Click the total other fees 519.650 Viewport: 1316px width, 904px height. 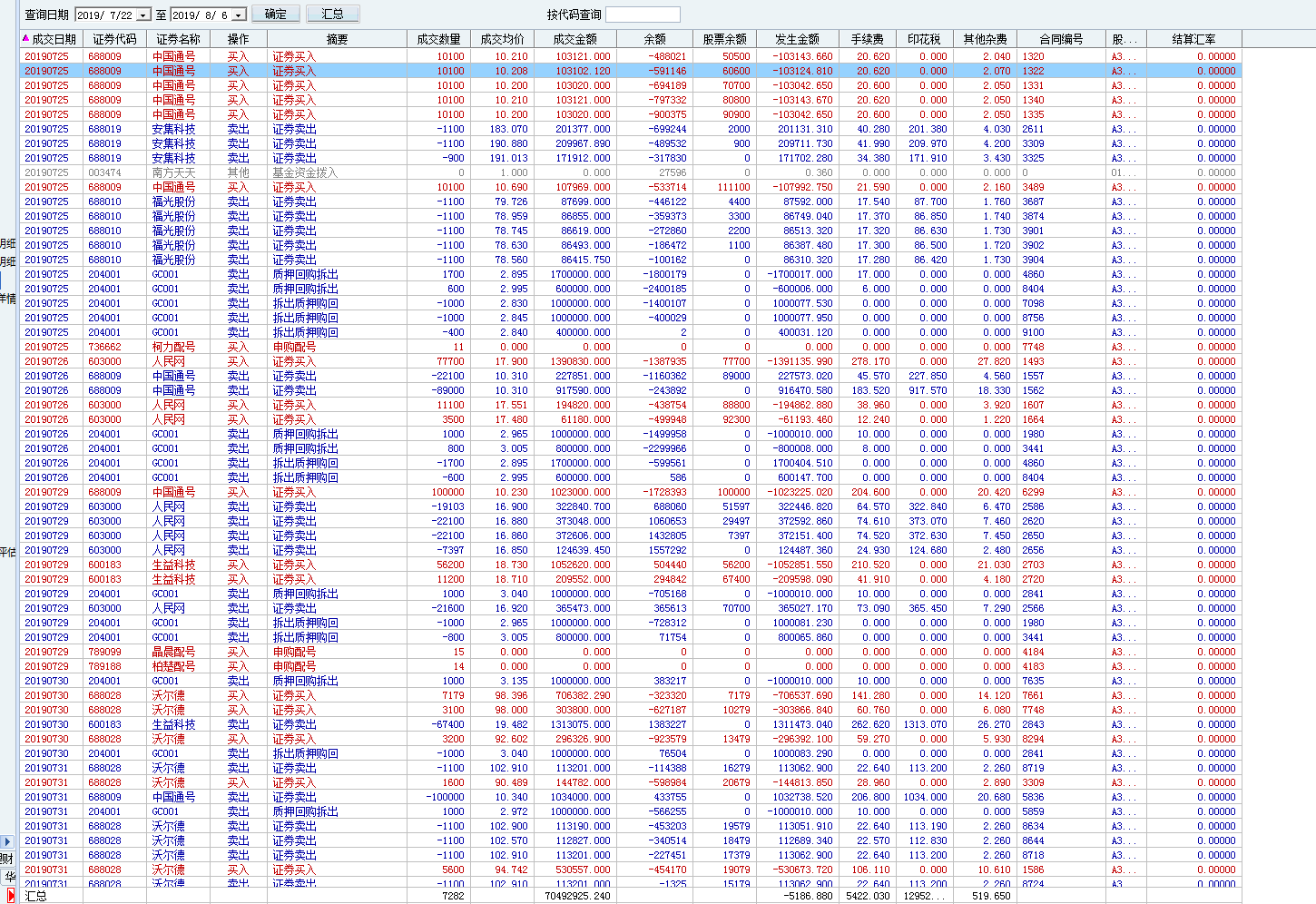990,896
